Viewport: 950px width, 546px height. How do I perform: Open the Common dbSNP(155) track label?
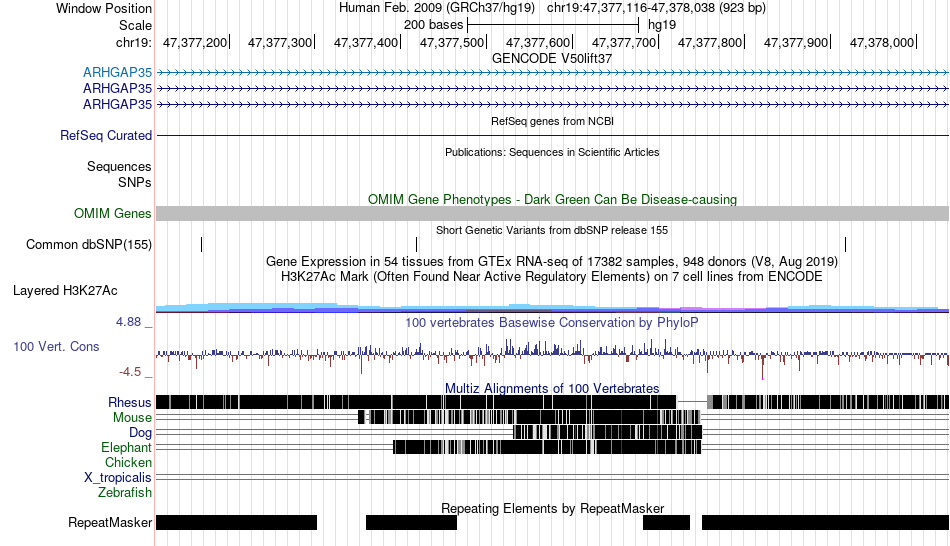pos(89,244)
